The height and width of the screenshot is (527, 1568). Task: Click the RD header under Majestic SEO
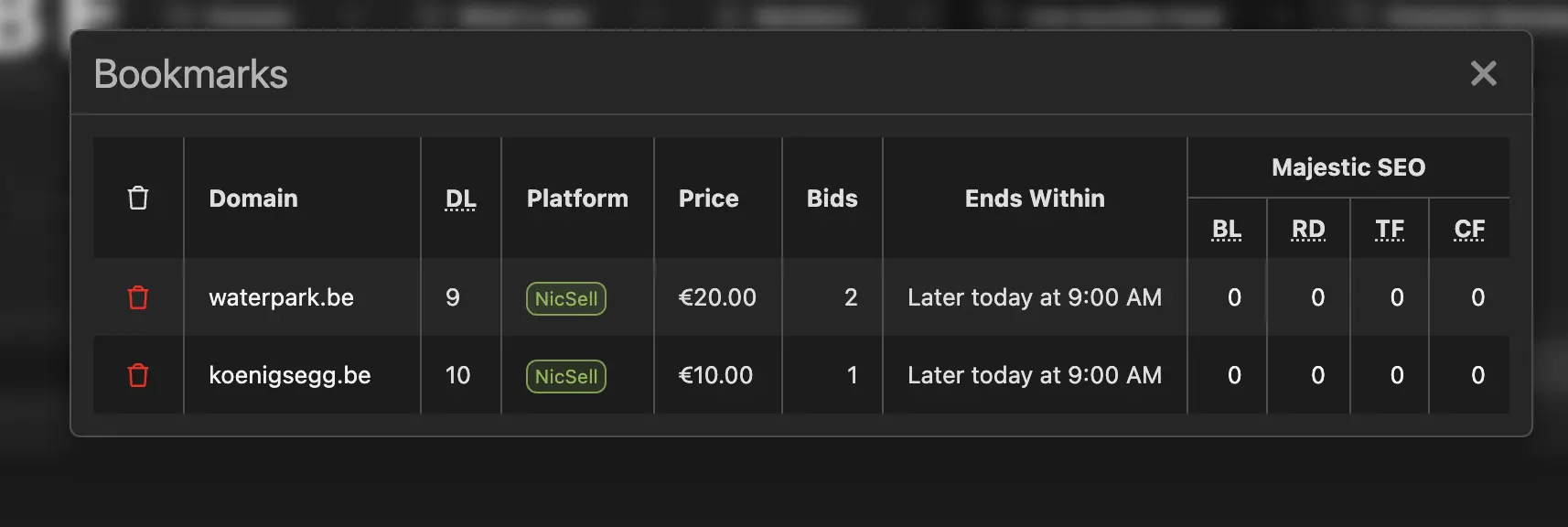1307,229
